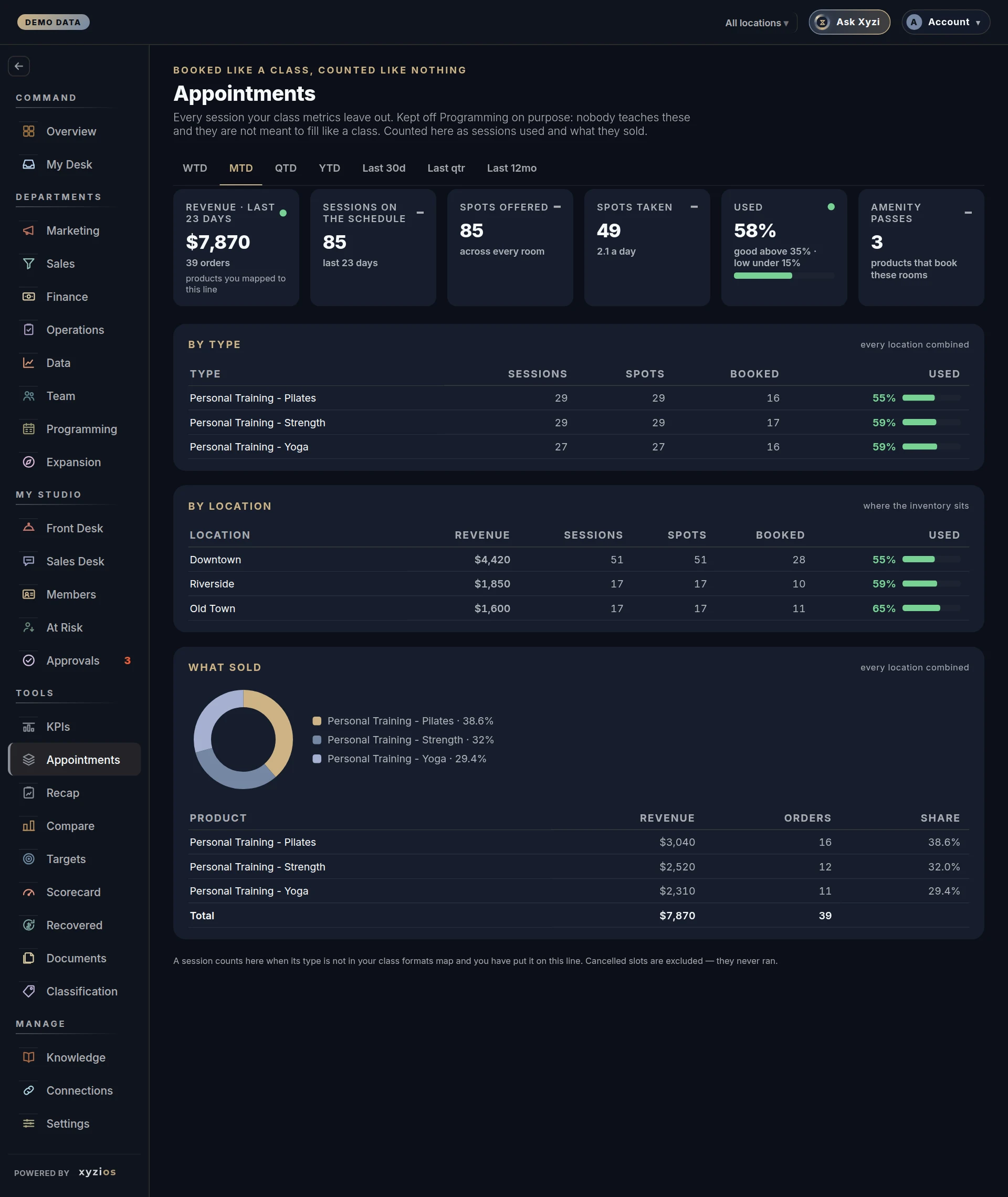Open Members ID card icon
The width and height of the screenshot is (1008, 1197).
[x=28, y=595]
